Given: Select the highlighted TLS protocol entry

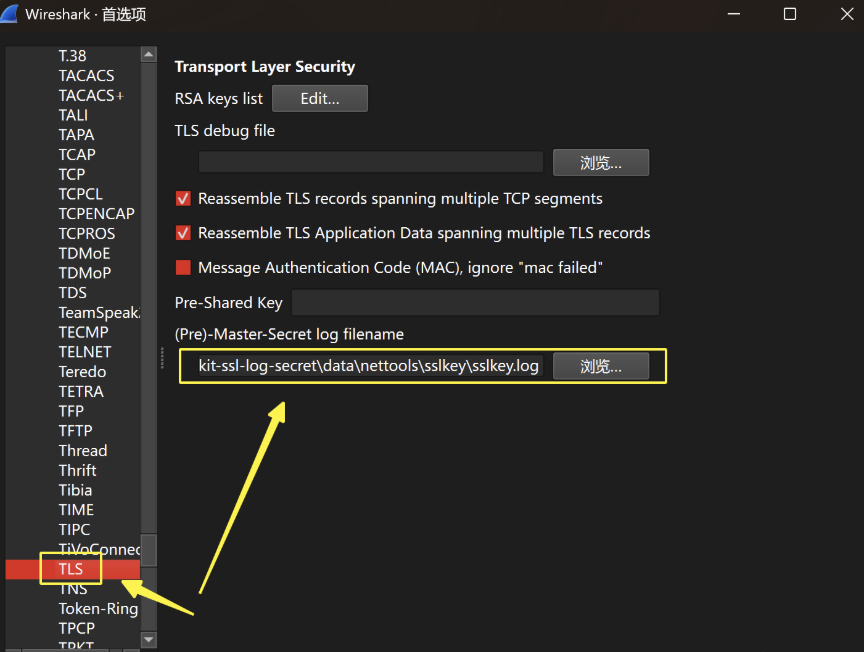Looking at the screenshot, I should 71,569.
